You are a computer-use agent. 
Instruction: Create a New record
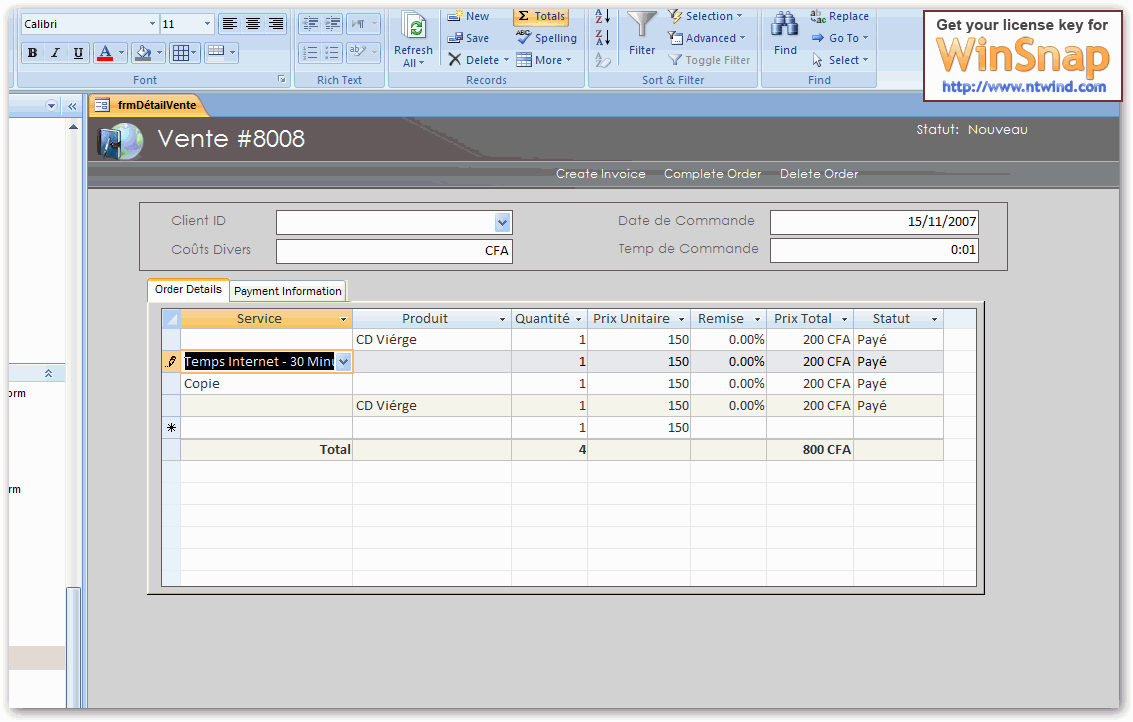468,16
